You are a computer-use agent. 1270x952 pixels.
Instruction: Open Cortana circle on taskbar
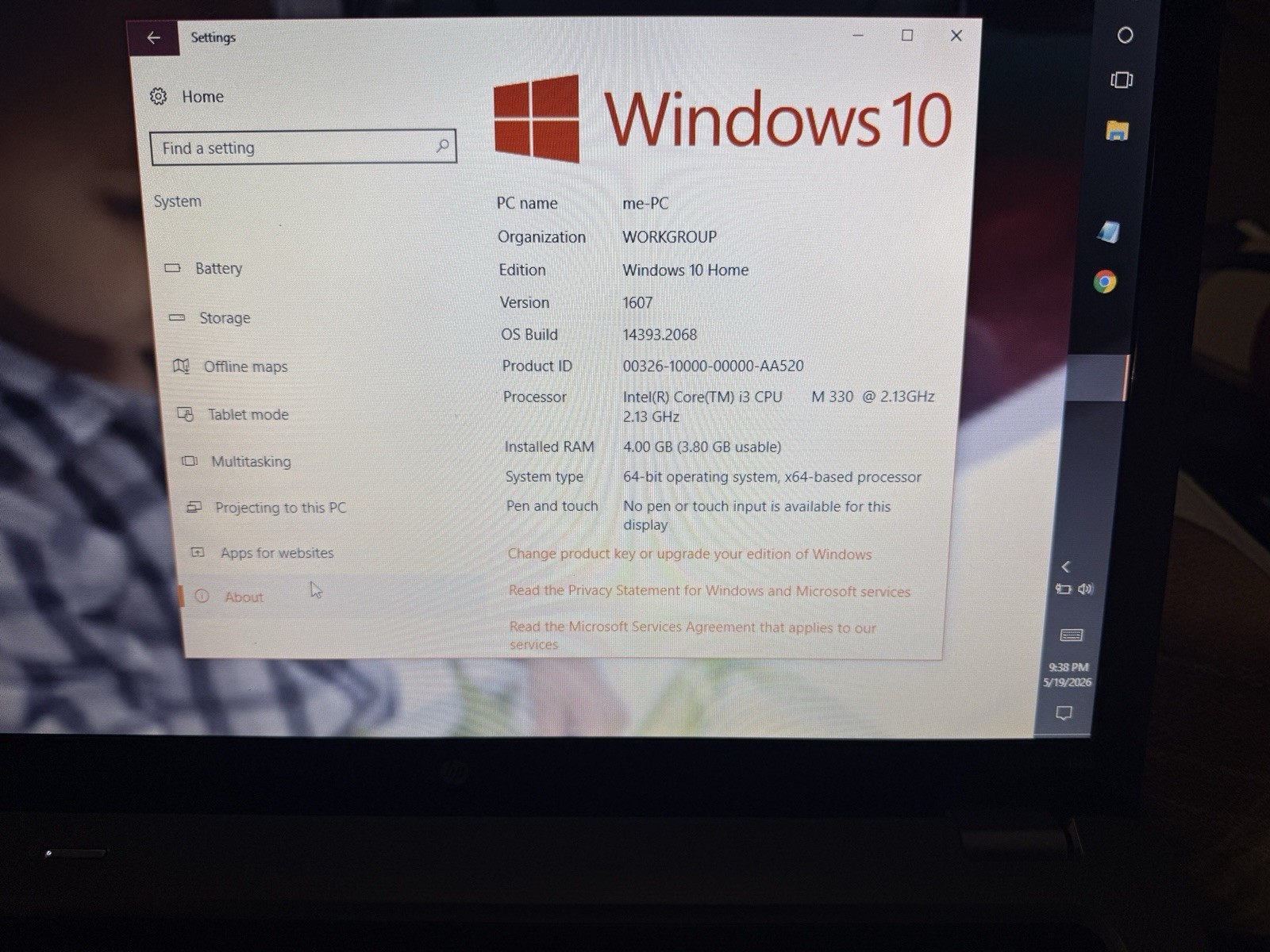(1125, 35)
